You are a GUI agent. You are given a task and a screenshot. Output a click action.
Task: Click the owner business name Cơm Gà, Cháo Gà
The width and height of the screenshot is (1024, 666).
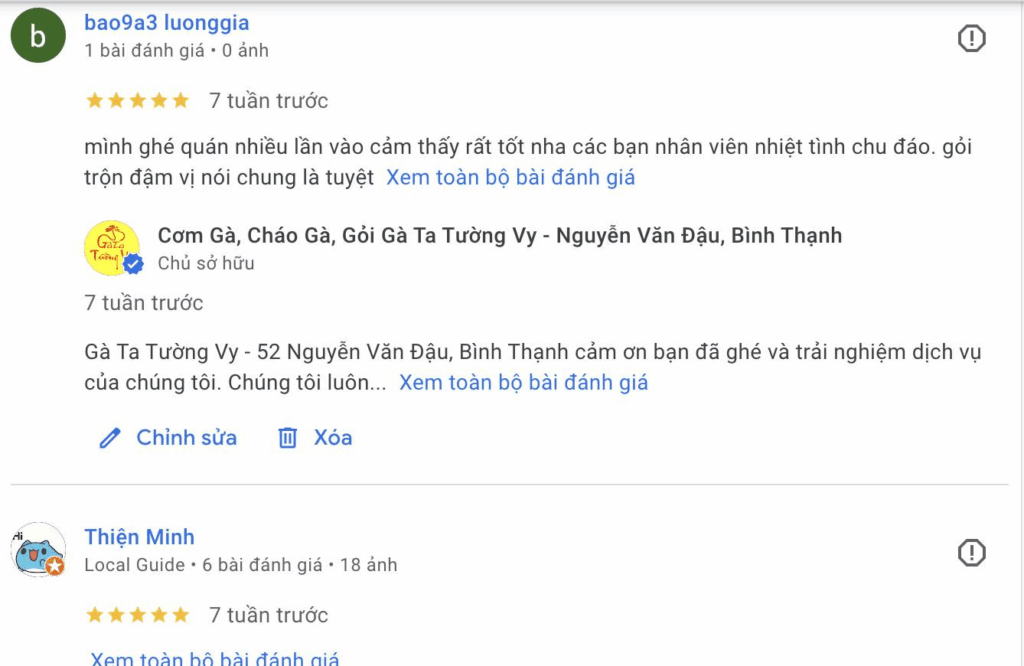499,236
